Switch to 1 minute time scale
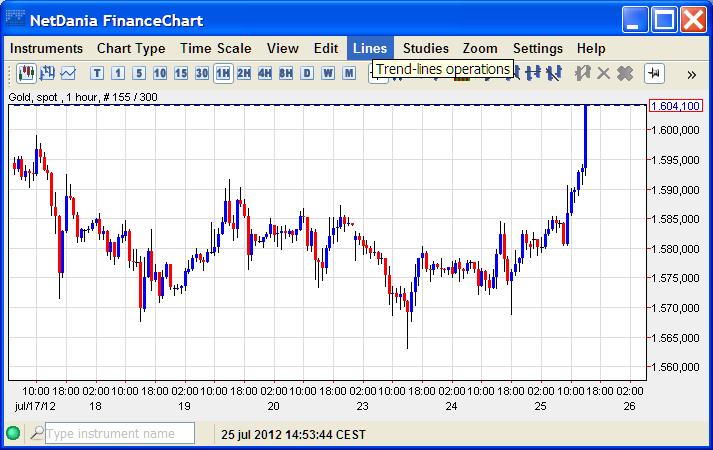 pyautogui.click(x=118, y=73)
